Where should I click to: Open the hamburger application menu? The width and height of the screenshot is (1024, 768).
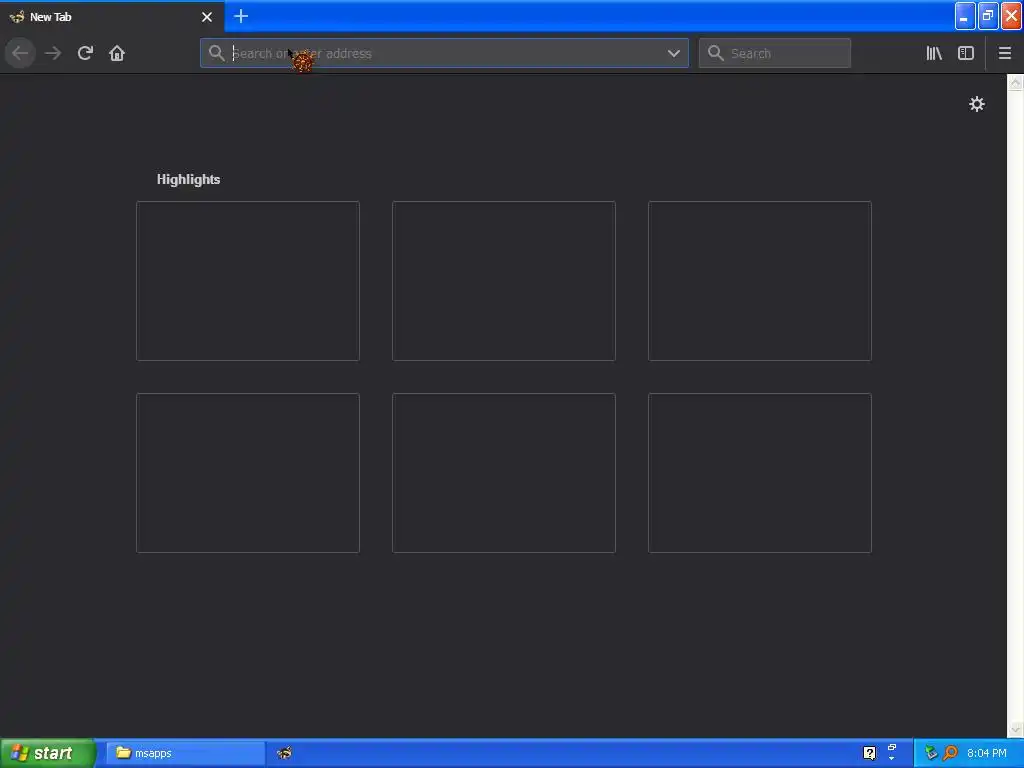(1005, 53)
